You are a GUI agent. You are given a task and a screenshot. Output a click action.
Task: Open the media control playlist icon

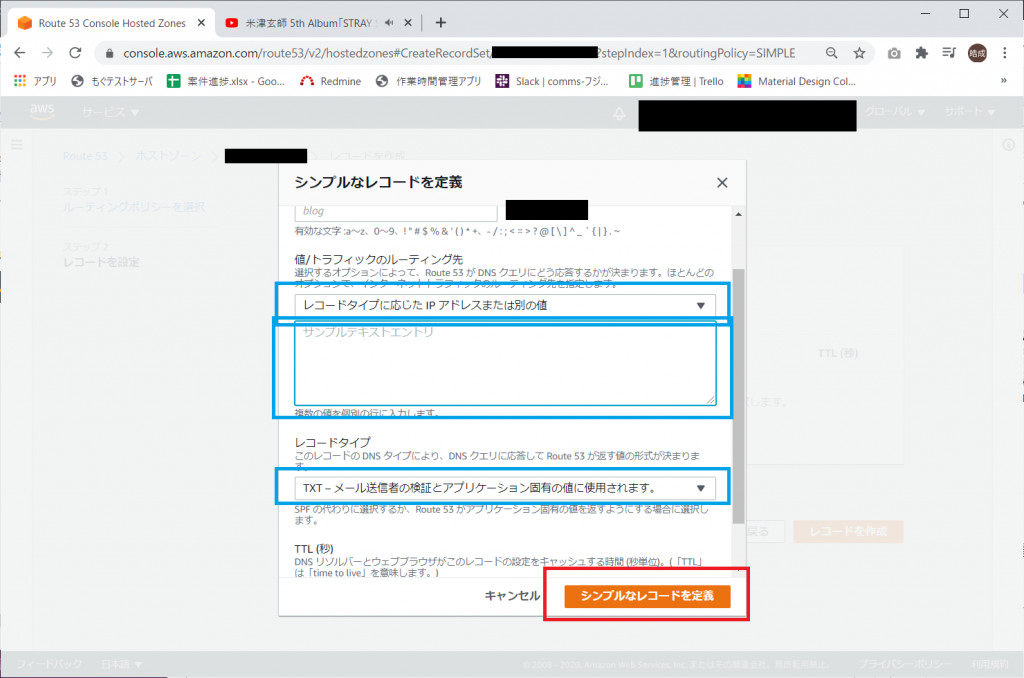click(949, 53)
